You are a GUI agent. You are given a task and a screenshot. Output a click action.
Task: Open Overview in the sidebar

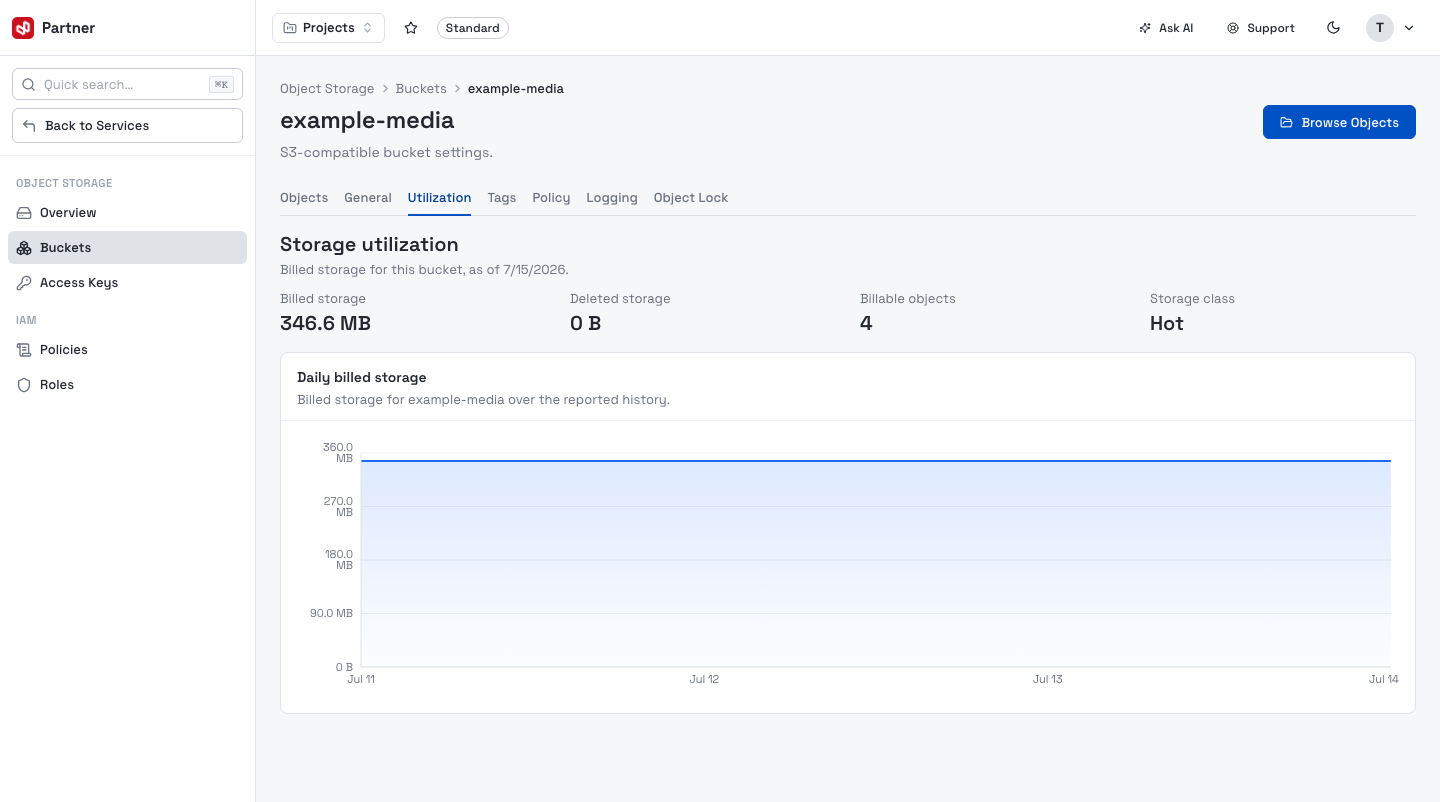tap(127, 212)
